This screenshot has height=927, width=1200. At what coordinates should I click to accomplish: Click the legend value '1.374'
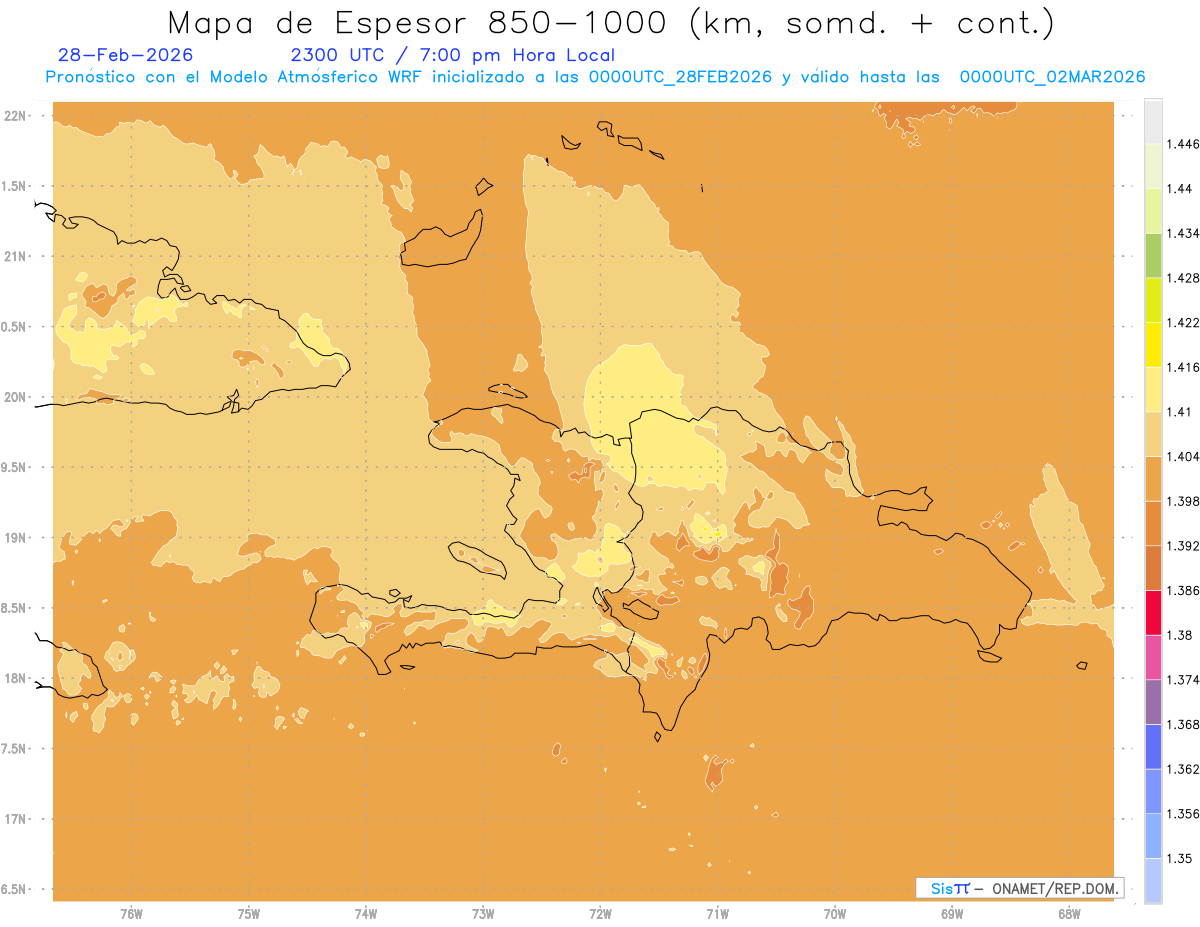pyautogui.click(x=1182, y=680)
